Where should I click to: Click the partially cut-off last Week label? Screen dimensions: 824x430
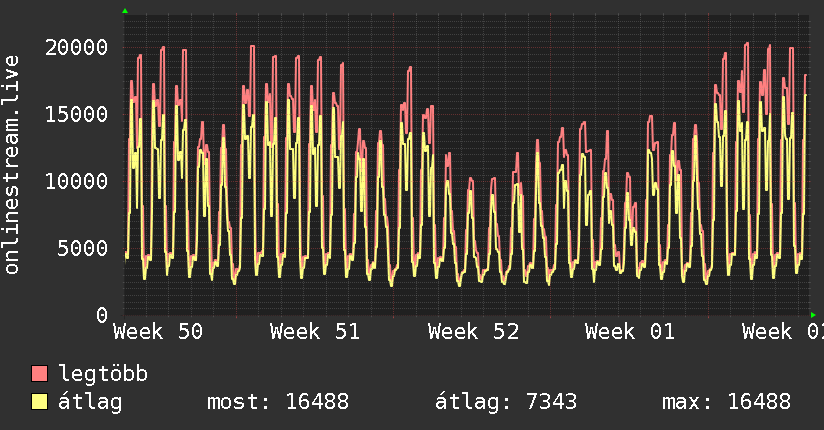point(782,332)
